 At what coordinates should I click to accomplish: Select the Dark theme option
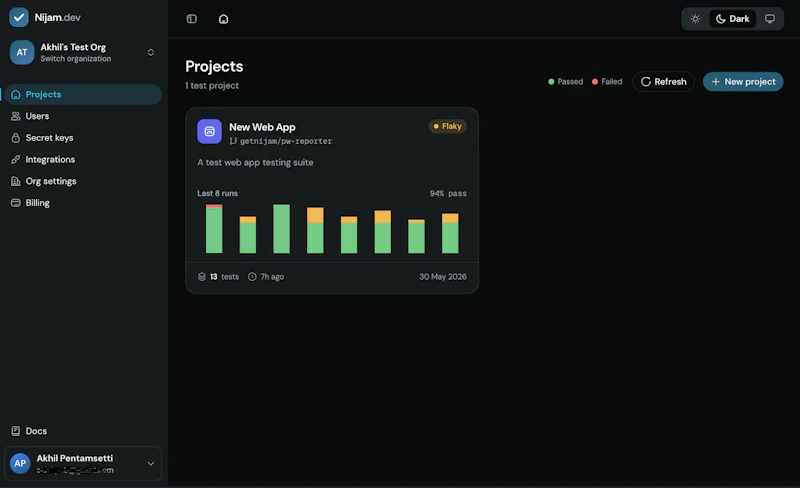(x=733, y=19)
